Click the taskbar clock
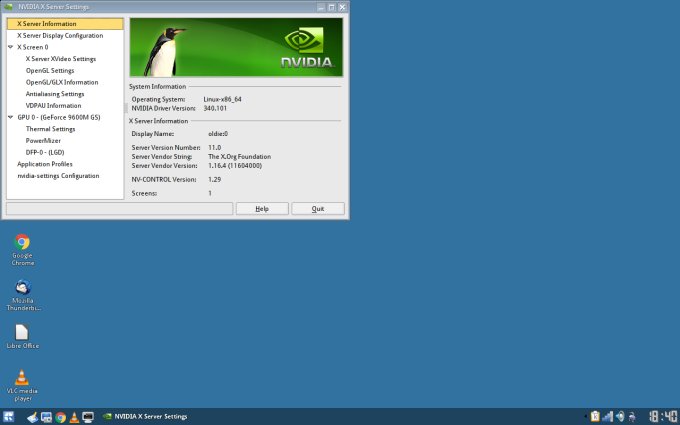680x425 pixels. (x=663, y=417)
